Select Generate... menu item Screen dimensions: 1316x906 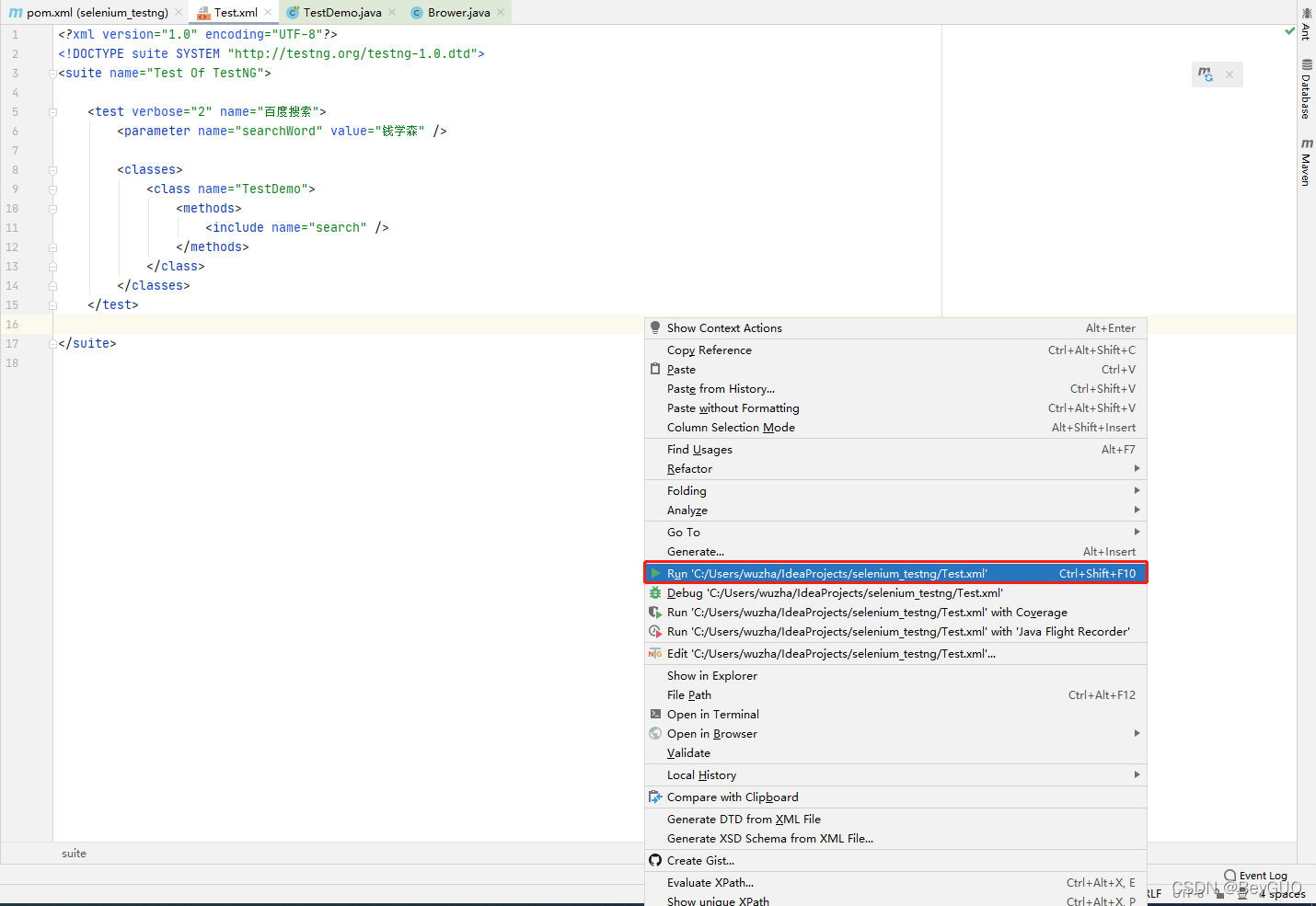coord(895,552)
